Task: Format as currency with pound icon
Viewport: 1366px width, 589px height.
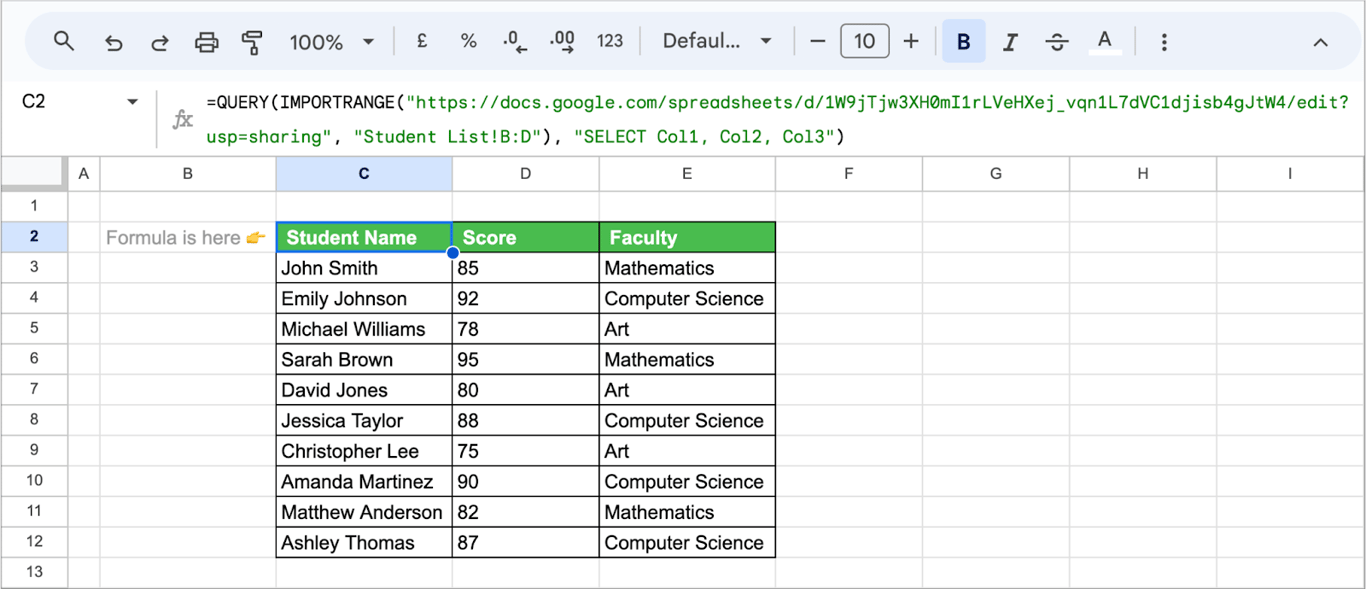Action: click(422, 41)
